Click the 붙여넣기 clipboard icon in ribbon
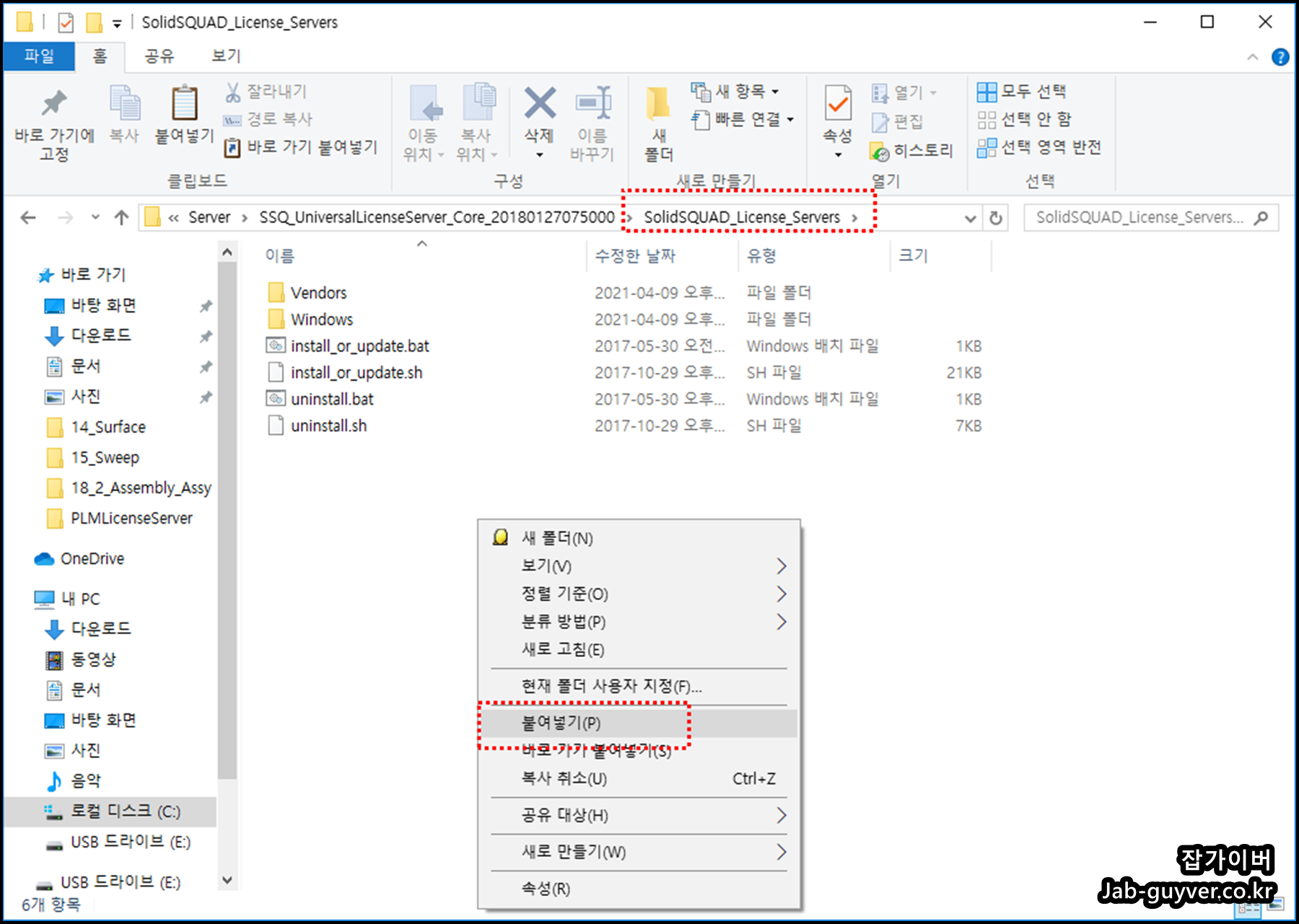 pos(185,103)
